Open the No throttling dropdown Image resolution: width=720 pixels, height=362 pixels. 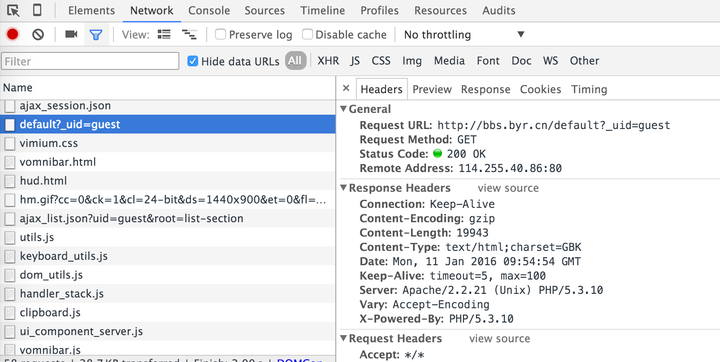point(464,34)
